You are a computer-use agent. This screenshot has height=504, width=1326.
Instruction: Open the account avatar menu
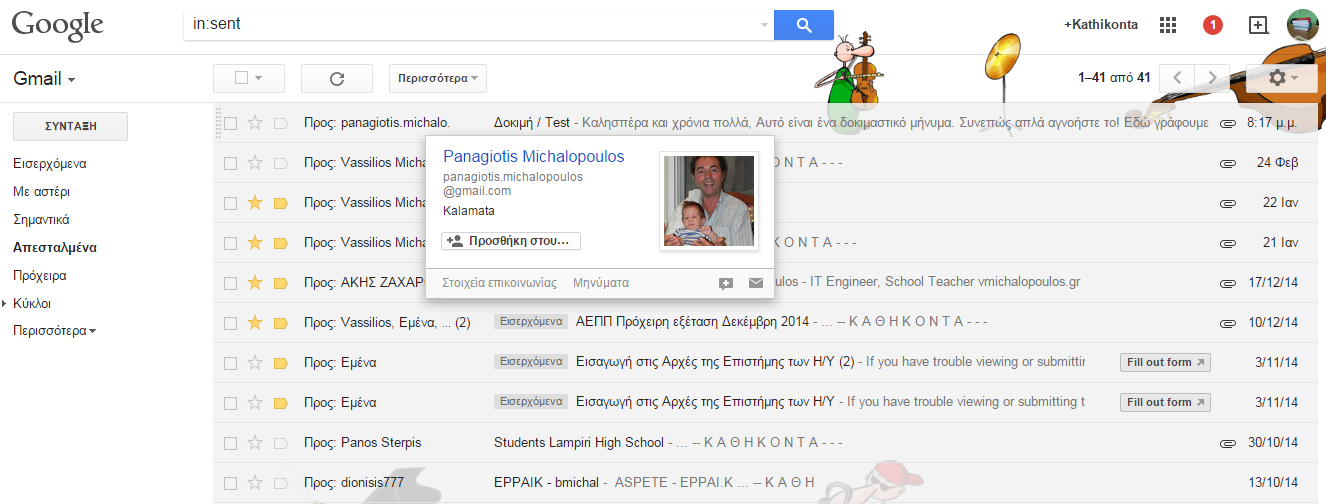[x=1302, y=25]
